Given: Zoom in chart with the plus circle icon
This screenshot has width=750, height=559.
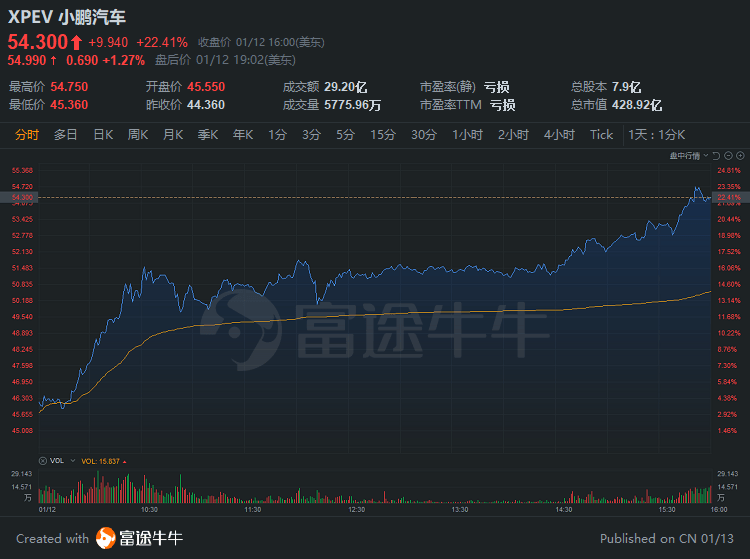Looking at the screenshot, I should (x=740, y=156).
